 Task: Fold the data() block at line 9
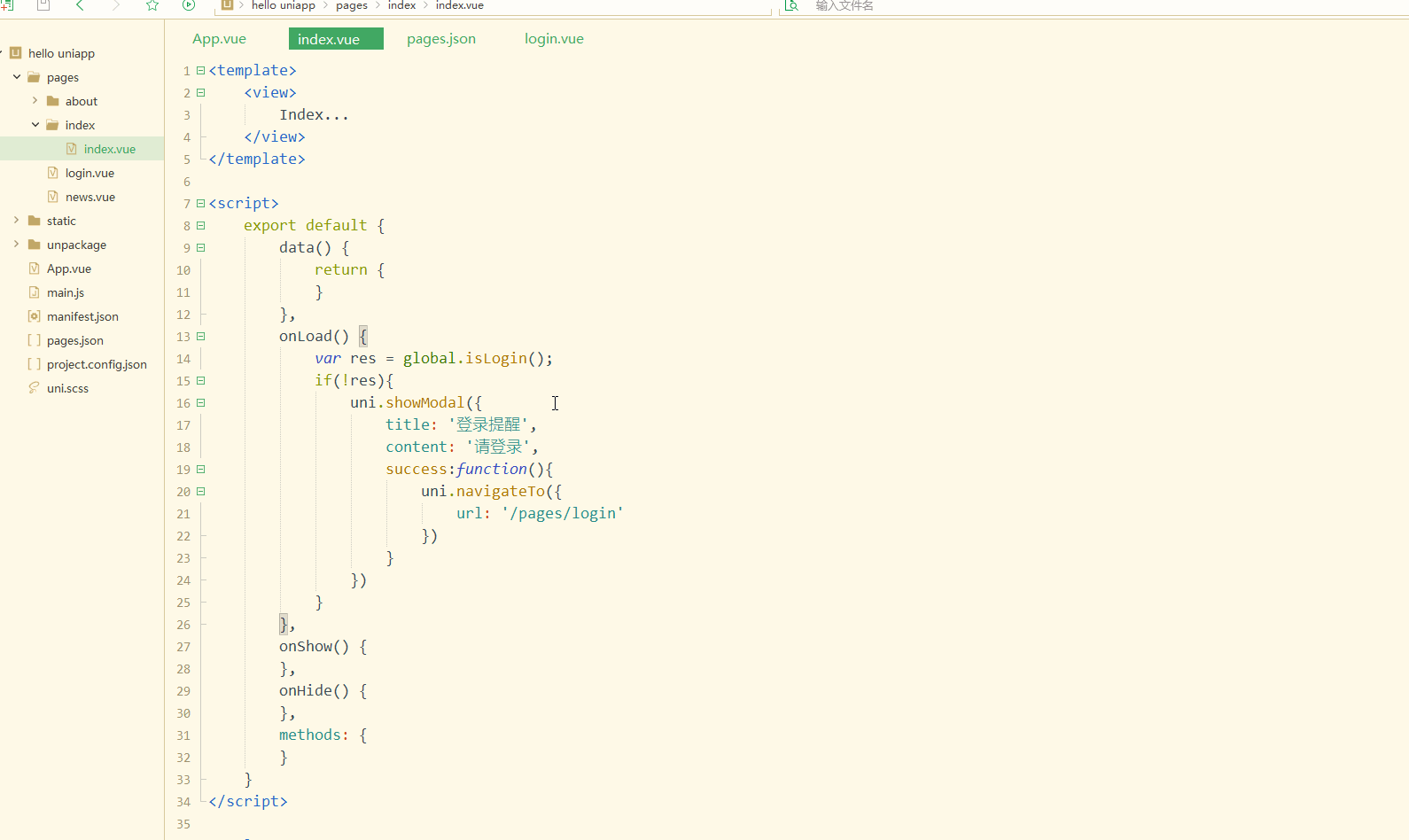[200, 247]
